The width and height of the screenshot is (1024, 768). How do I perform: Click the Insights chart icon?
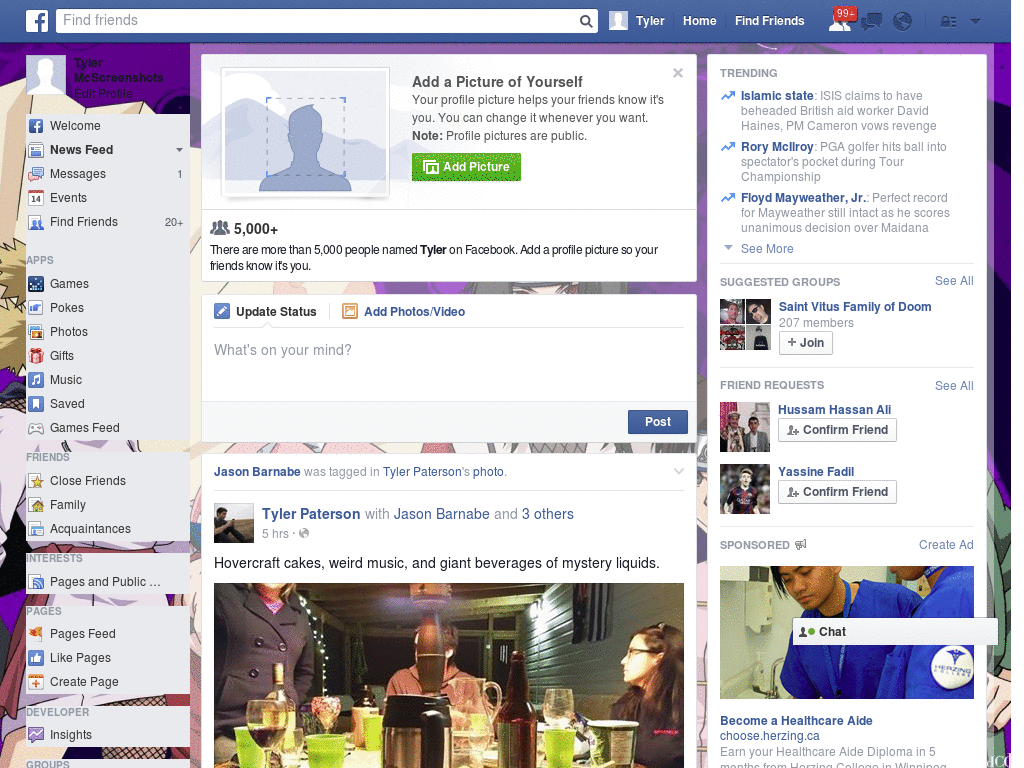click(36, 735)
